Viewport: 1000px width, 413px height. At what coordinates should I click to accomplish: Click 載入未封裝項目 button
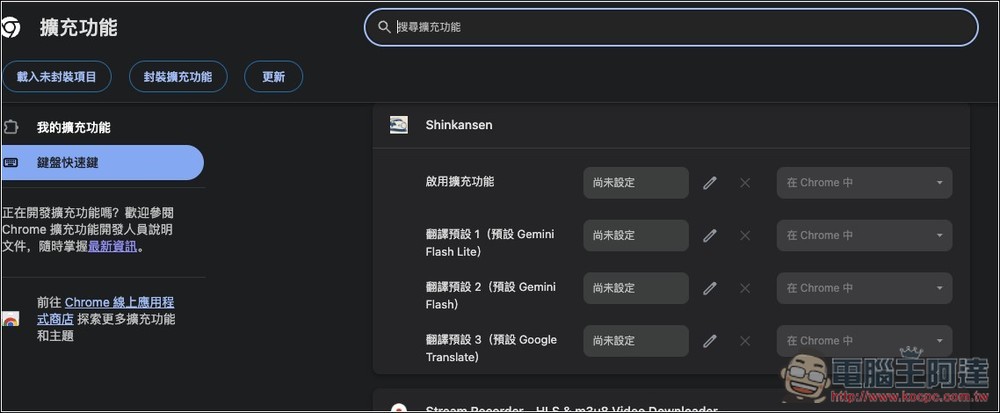[57, 77]
